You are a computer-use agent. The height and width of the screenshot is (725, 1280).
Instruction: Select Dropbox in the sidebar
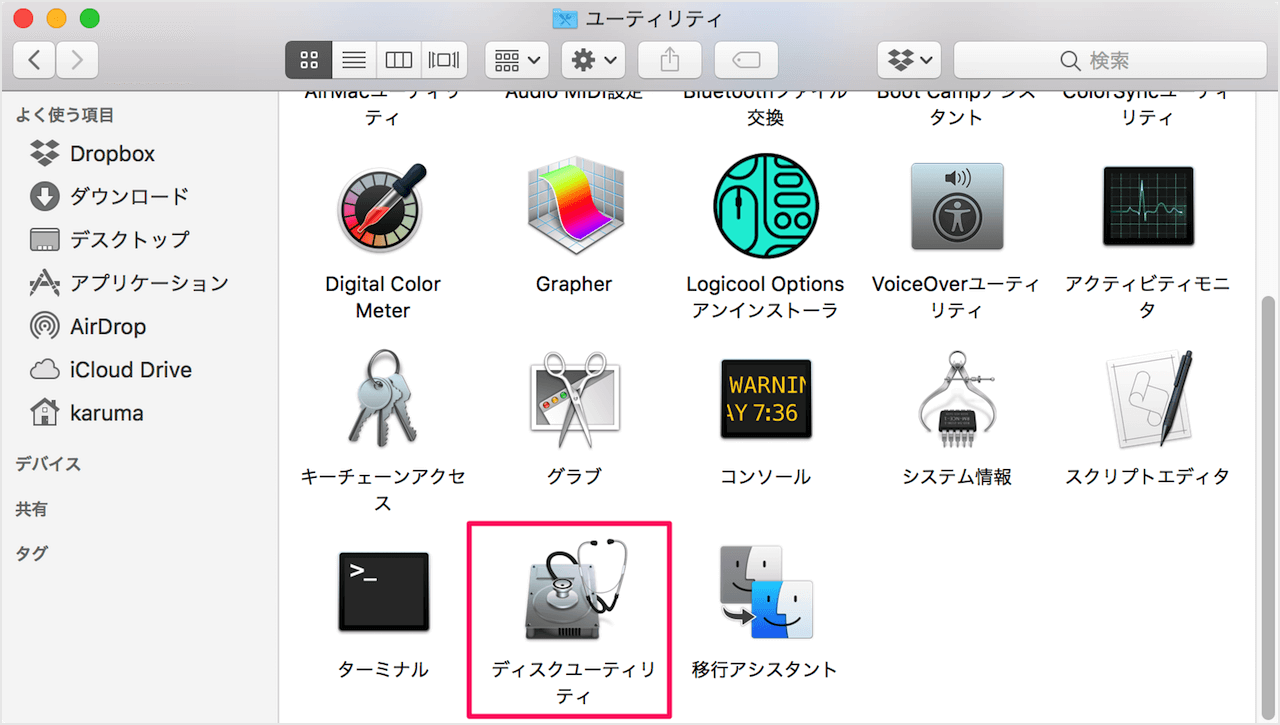point(112,154)
